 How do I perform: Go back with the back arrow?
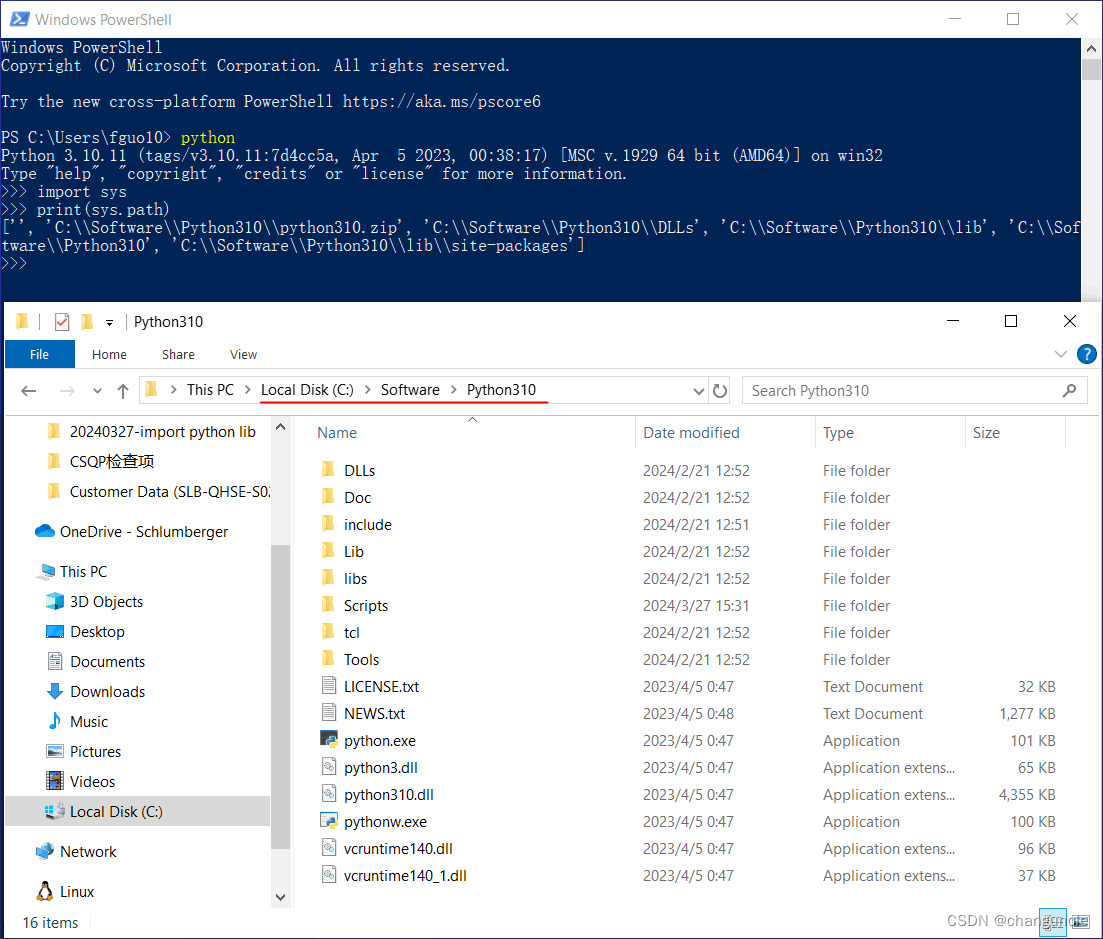tap(29, 390)
